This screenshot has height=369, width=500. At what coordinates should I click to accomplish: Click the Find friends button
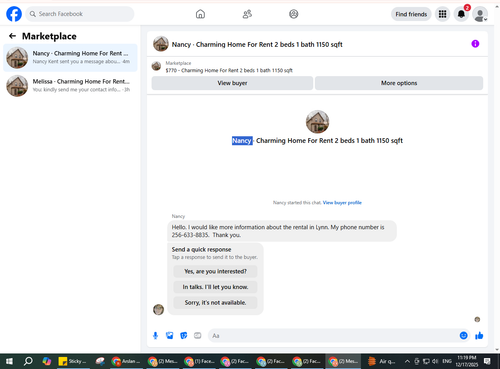pos(411,14)
